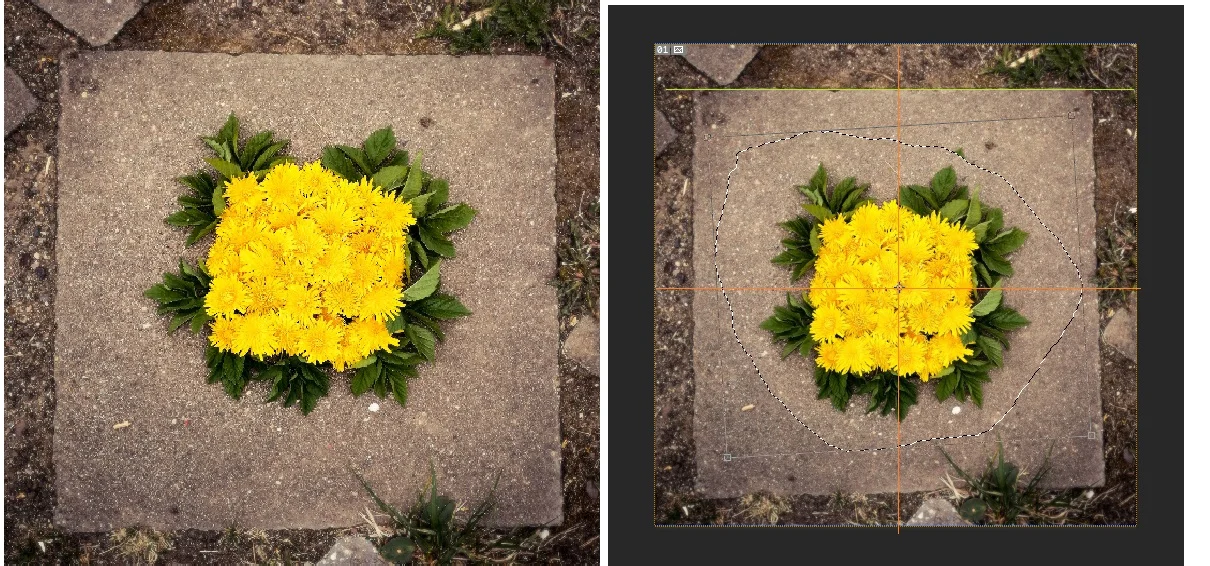This screenshot has height=566, width=1210.
Task: Click the slice type icon beside 01
Action: [678, 49]
